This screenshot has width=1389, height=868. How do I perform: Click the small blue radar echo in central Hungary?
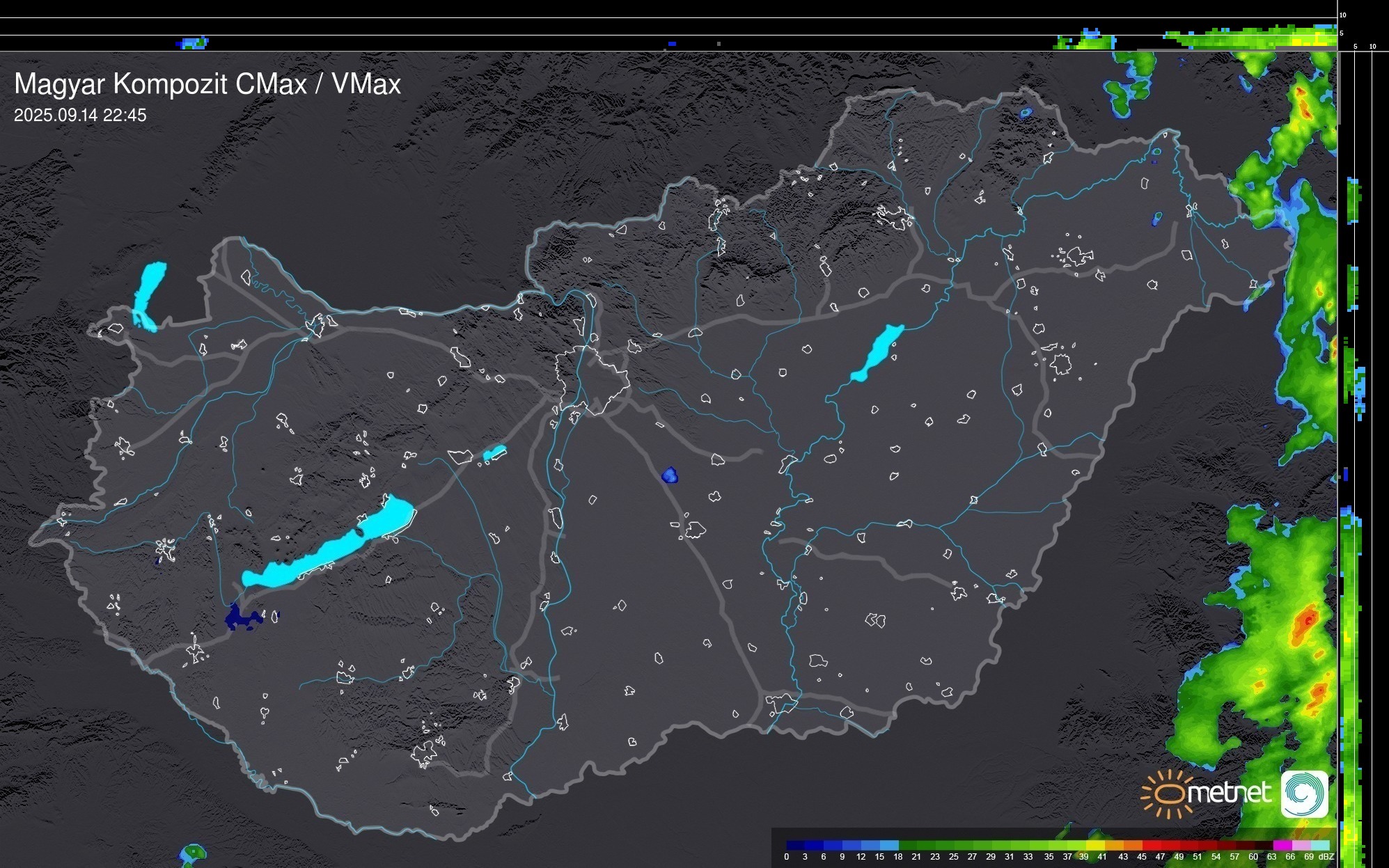(x=670, y=475)
